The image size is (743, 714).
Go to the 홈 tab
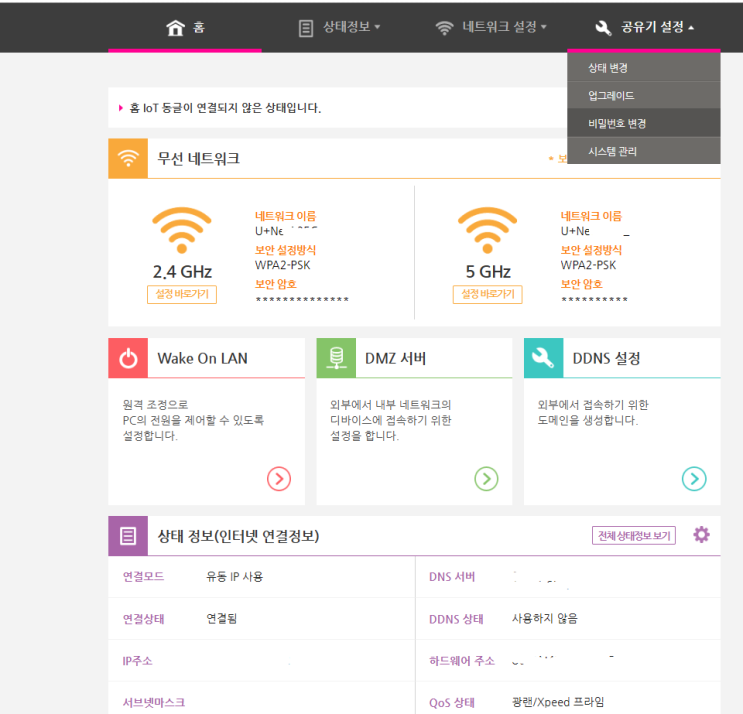[185, 27]
